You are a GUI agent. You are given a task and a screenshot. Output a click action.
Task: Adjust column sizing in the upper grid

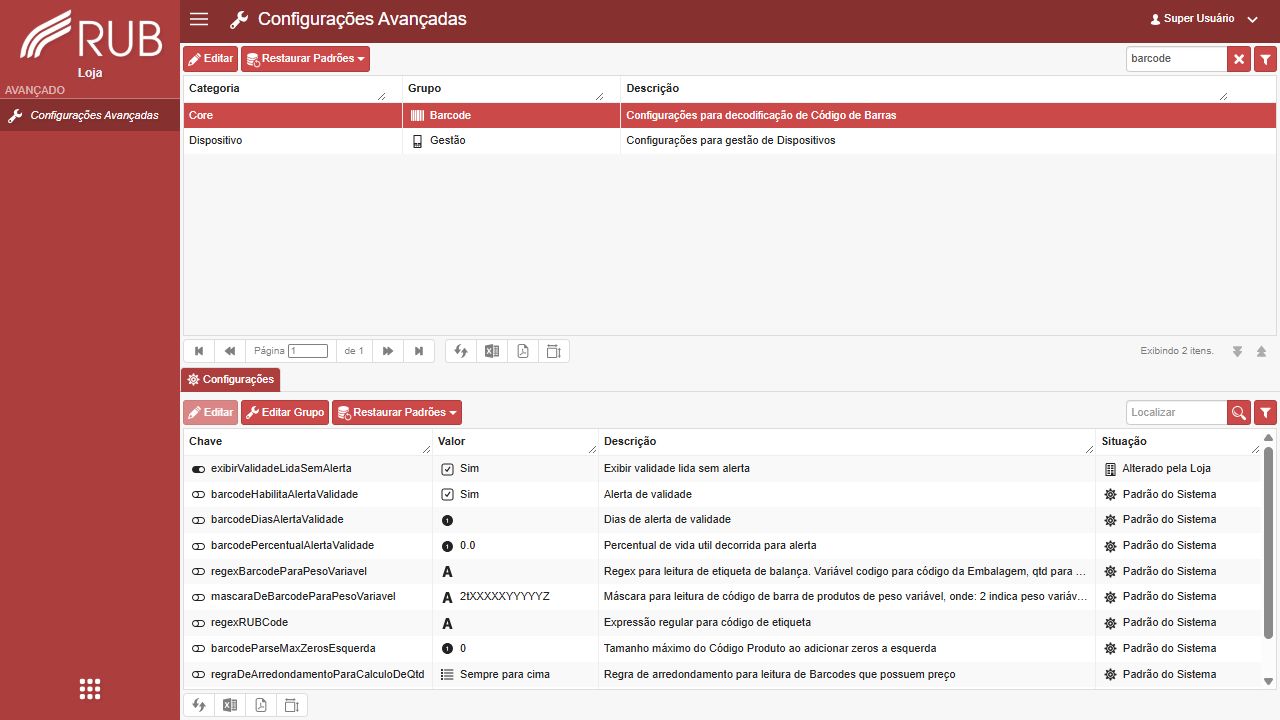554,351
